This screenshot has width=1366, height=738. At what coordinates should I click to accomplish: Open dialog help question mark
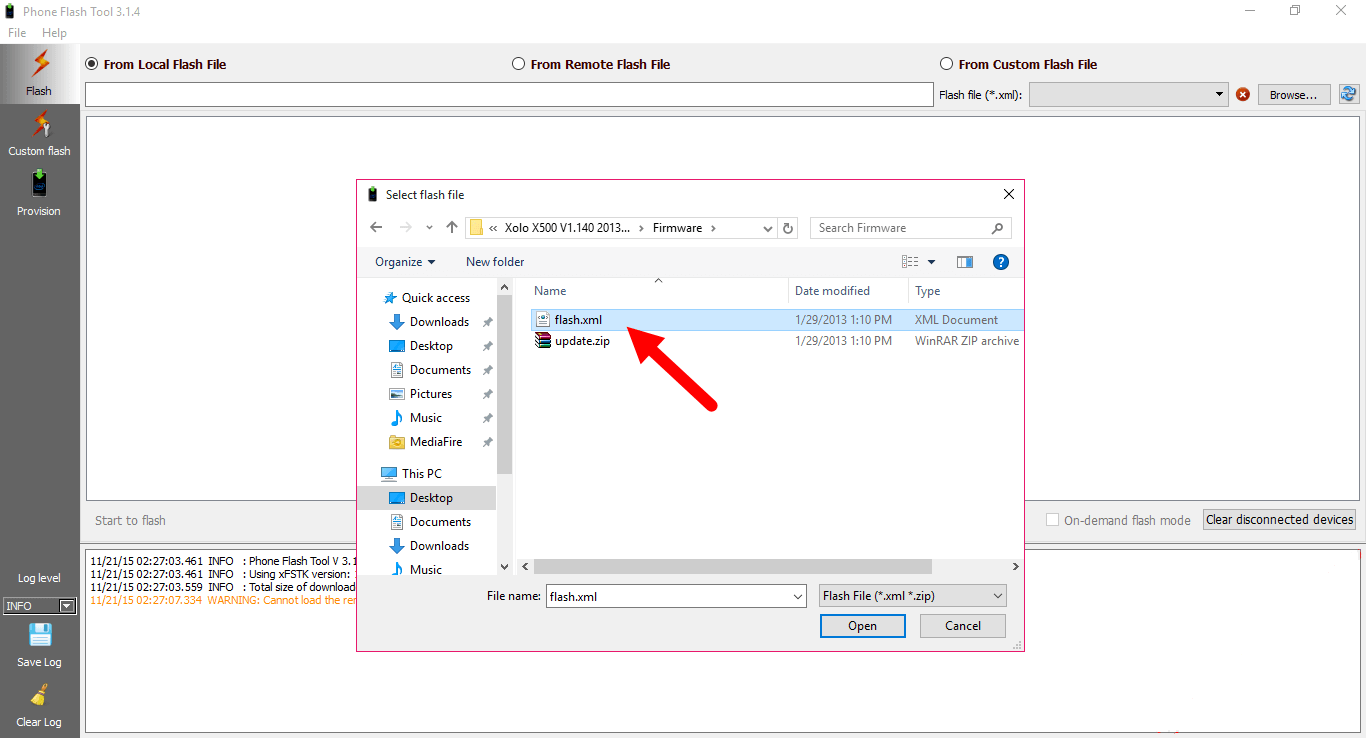pyautogui.click(x=1000, y=262)
